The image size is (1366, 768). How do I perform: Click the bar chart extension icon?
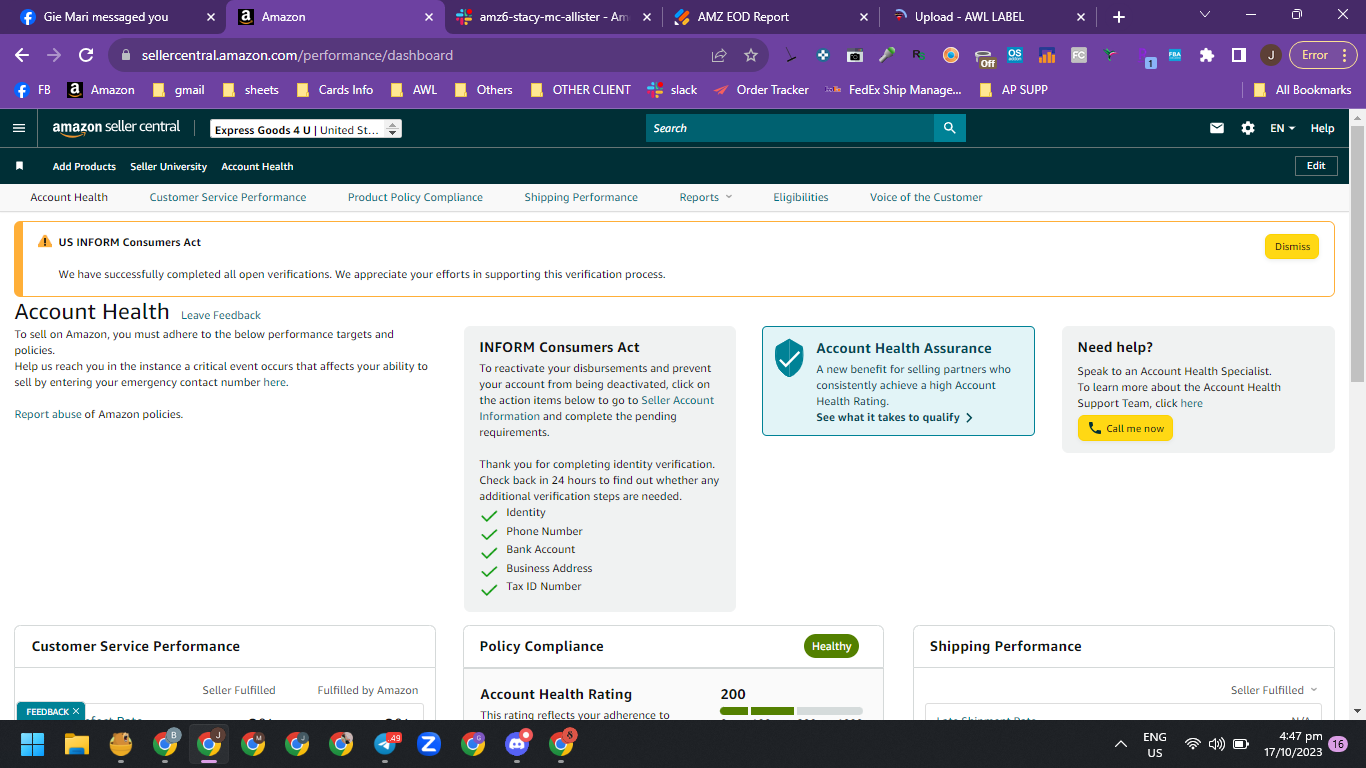[1047, 55]
